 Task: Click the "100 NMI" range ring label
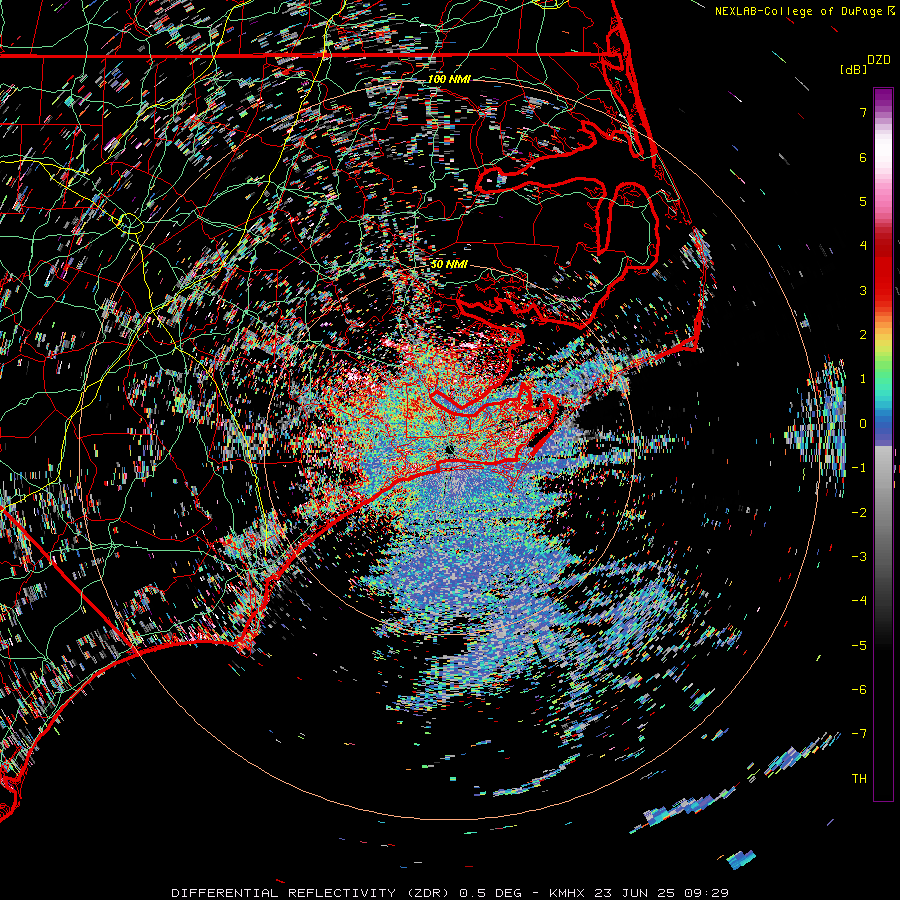point(449,79)
